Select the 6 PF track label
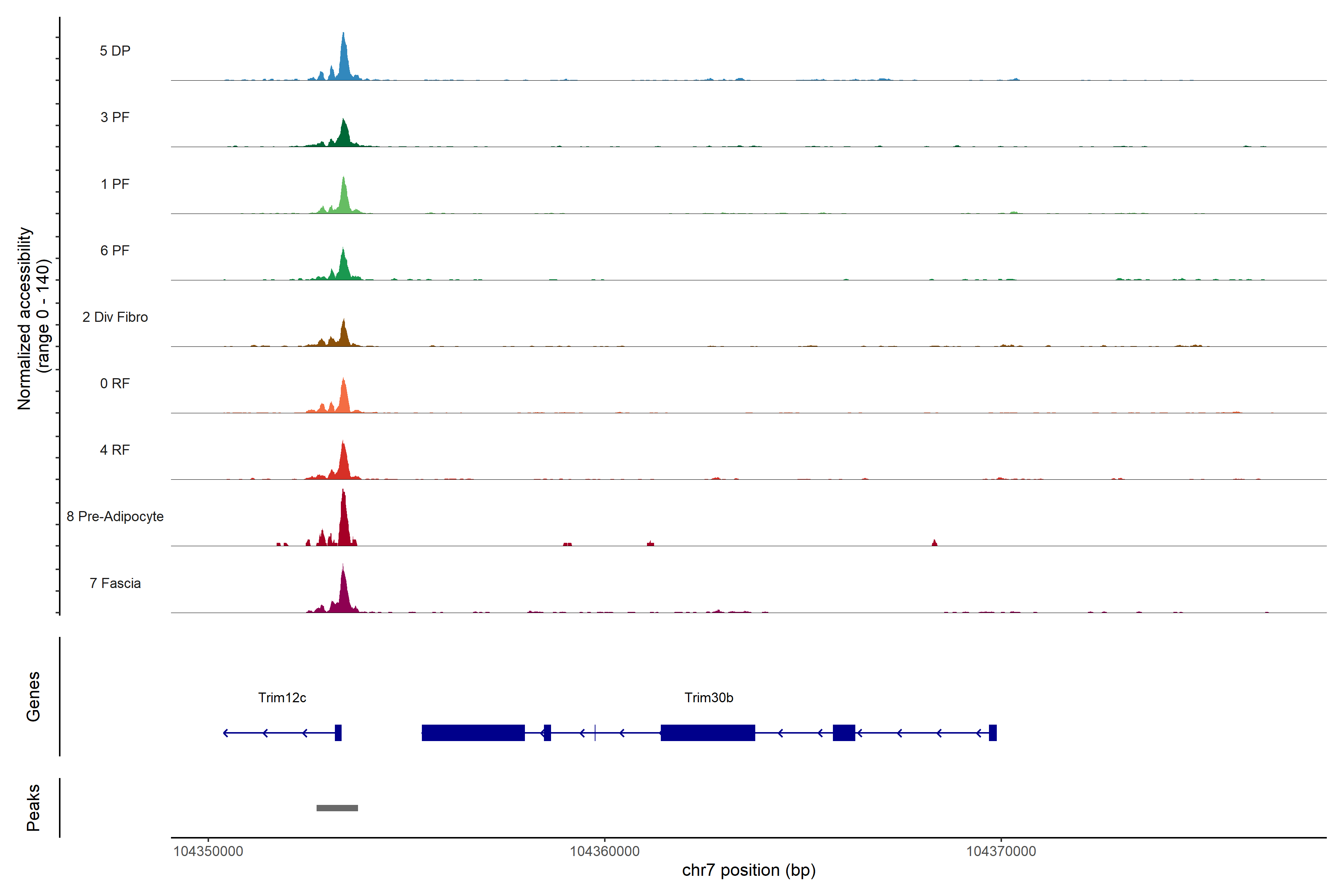Image resolution: width=1344 pixels, height=896 pixels. (115, 250)
